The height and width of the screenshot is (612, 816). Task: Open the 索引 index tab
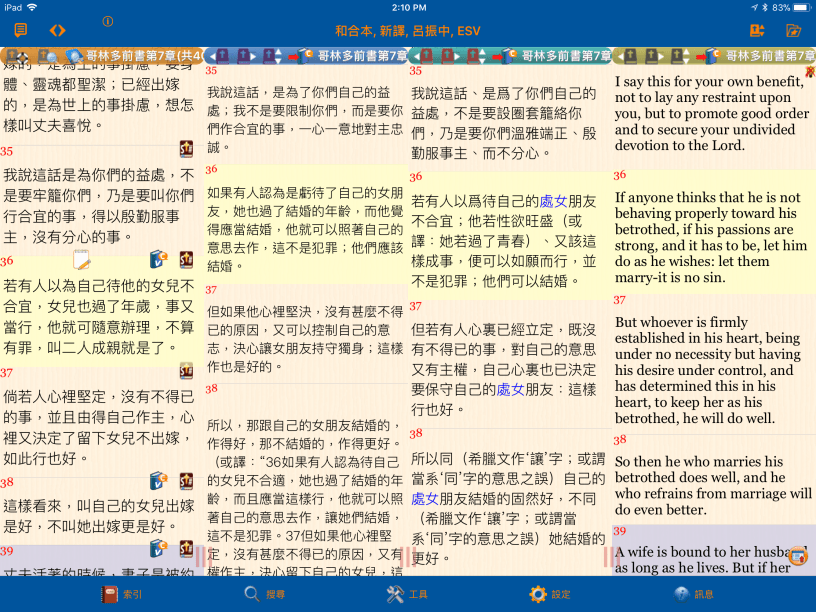tap(122, 594)
